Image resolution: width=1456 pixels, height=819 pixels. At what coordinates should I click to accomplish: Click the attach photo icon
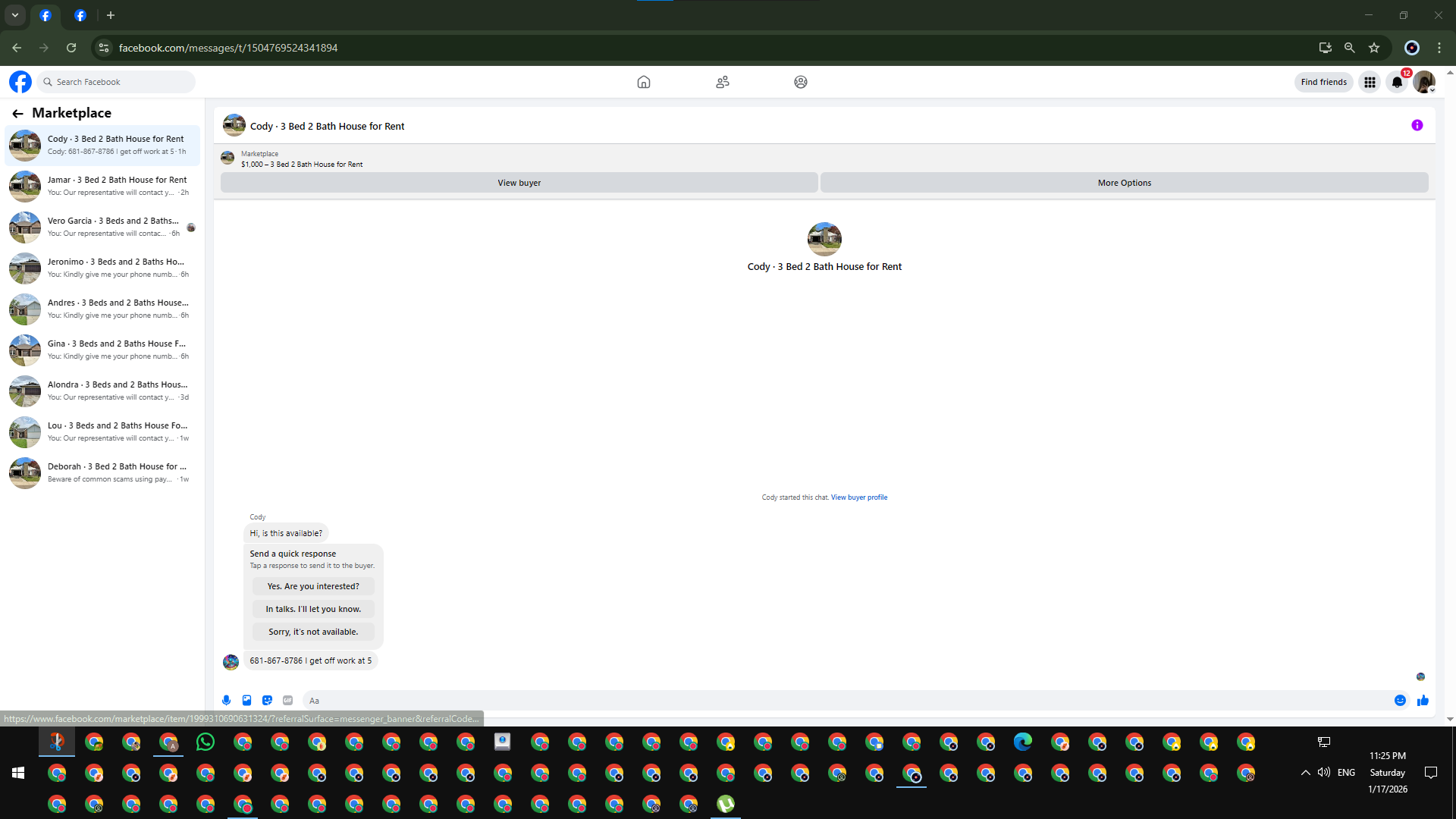tap(246, 701)
